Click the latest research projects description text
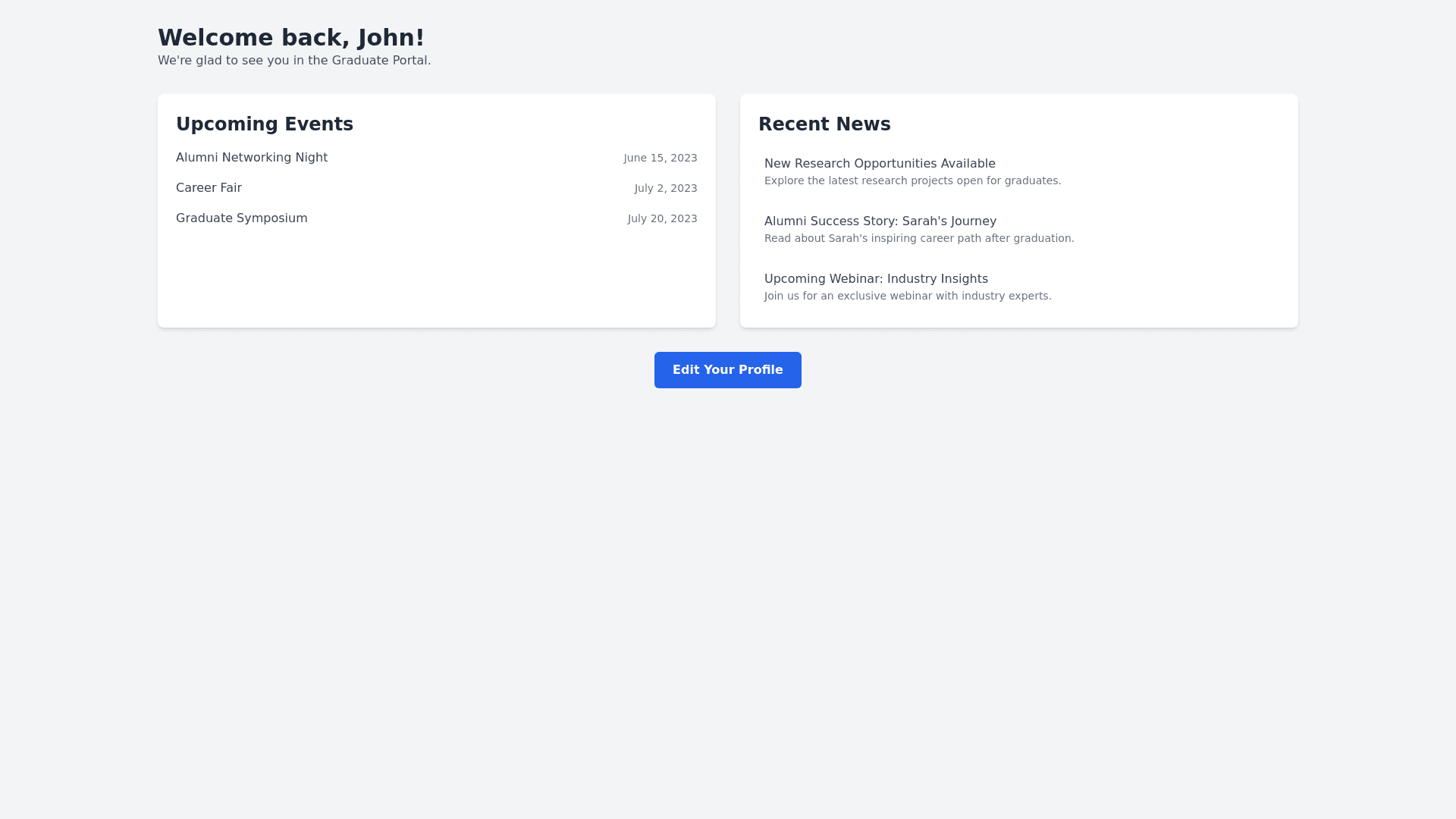 coord(912,181)
